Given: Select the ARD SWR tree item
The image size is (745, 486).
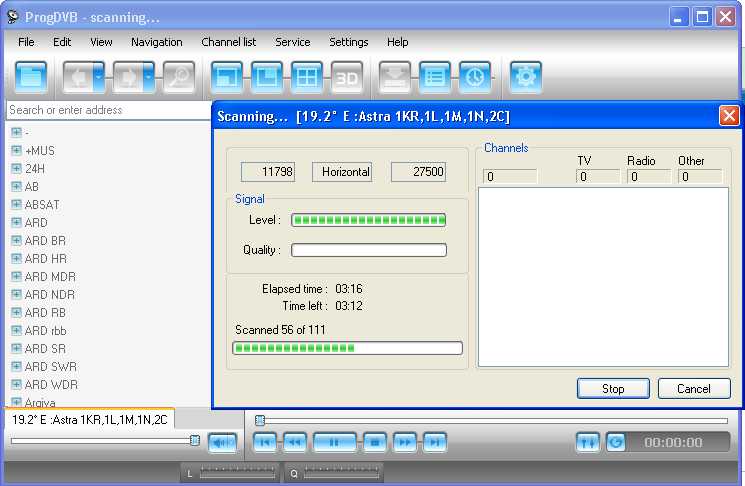Looking at the screenshot, I should [50, 367].
